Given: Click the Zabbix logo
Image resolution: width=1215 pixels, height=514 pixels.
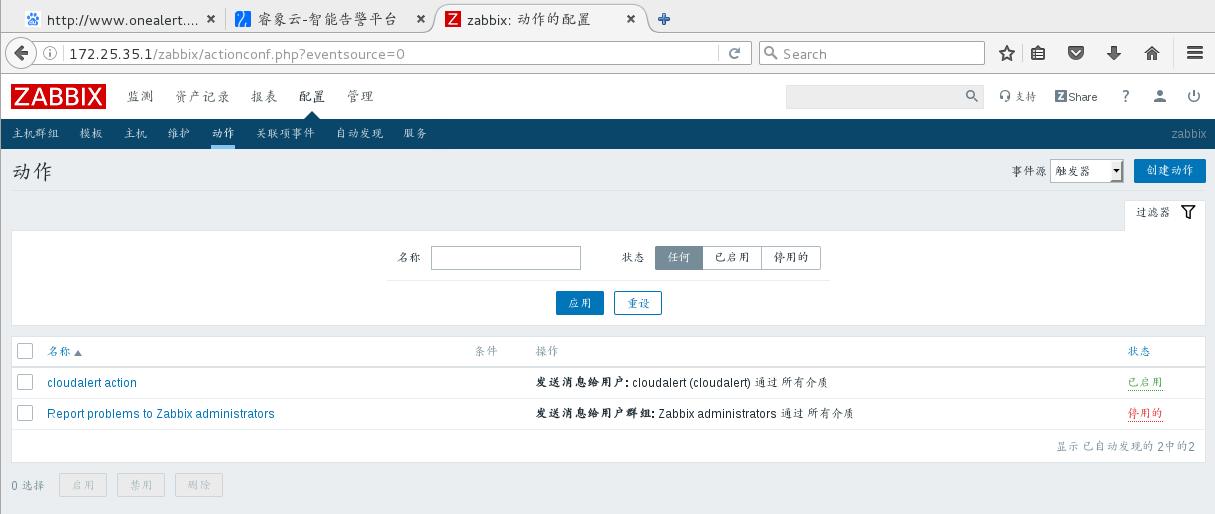Looking at the screenshot, I should pos(59,97).
